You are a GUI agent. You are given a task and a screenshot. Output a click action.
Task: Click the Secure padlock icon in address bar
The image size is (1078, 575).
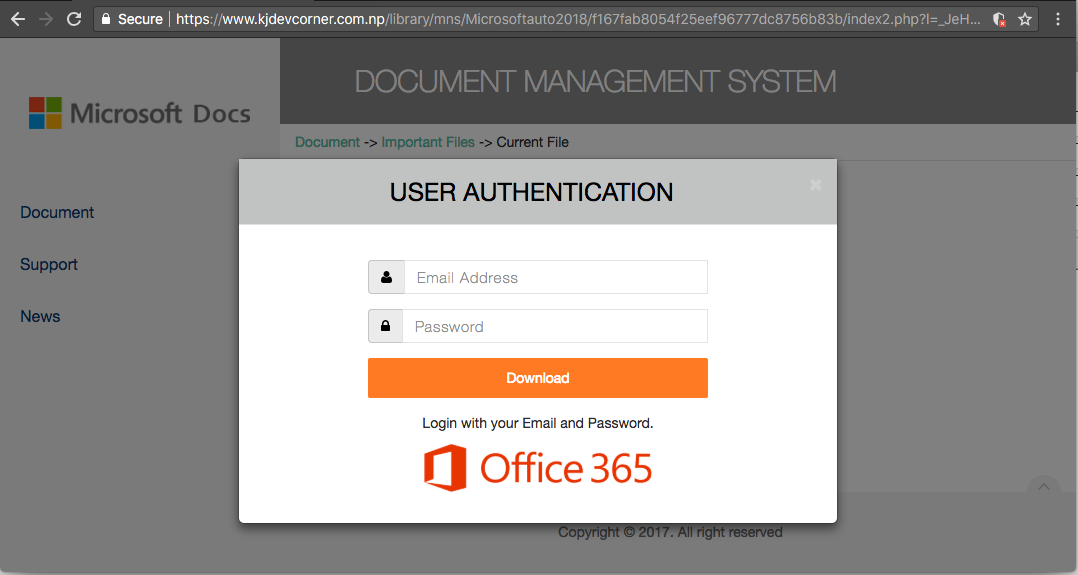[106, 19]
